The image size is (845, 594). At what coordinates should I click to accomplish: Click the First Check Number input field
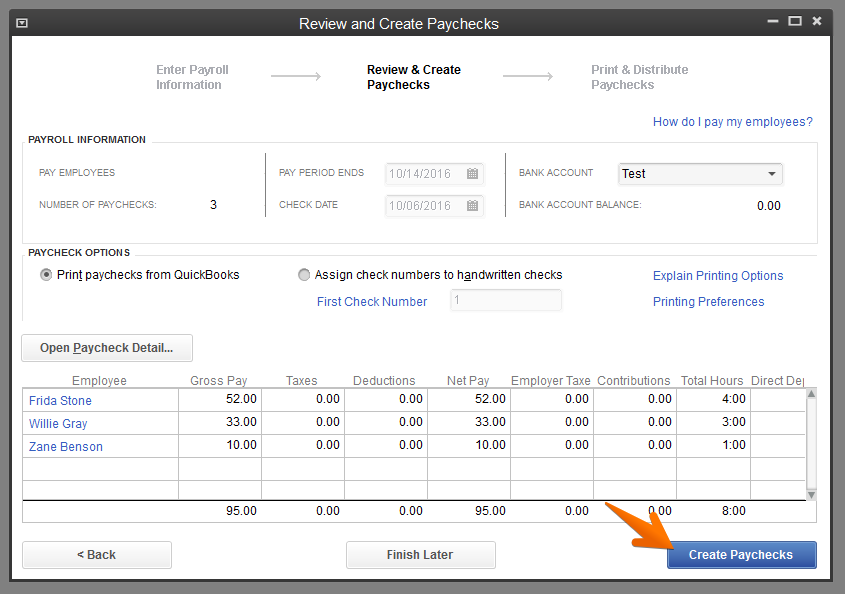coord(505,300)
